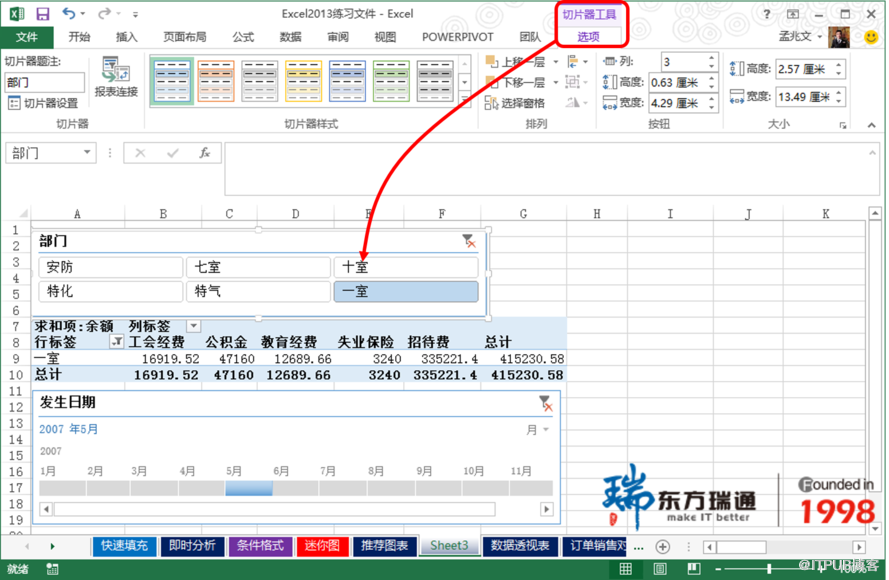Select cell value 415230.58 in row 9
Screen dimensions: 889x580
[531, 359]
